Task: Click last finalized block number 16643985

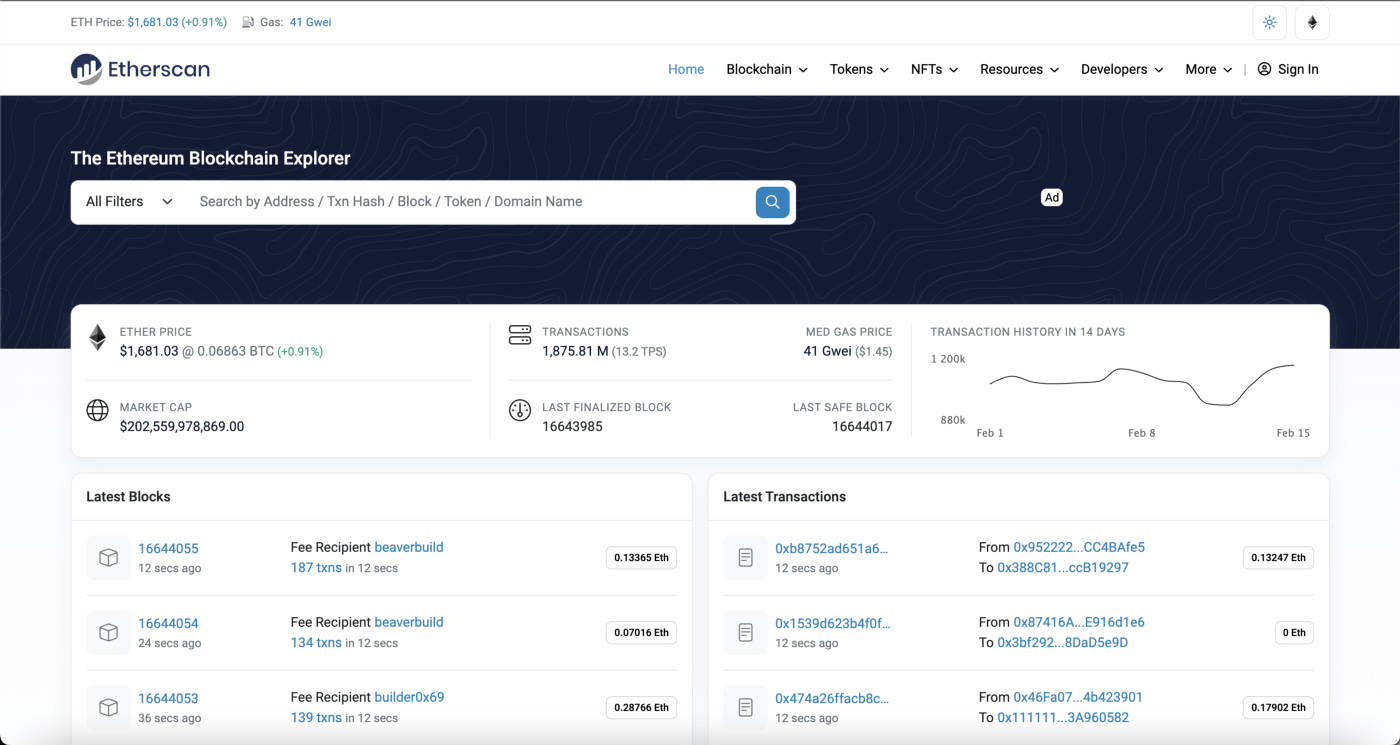Action: pyautogui.click(x=572, y=426)
